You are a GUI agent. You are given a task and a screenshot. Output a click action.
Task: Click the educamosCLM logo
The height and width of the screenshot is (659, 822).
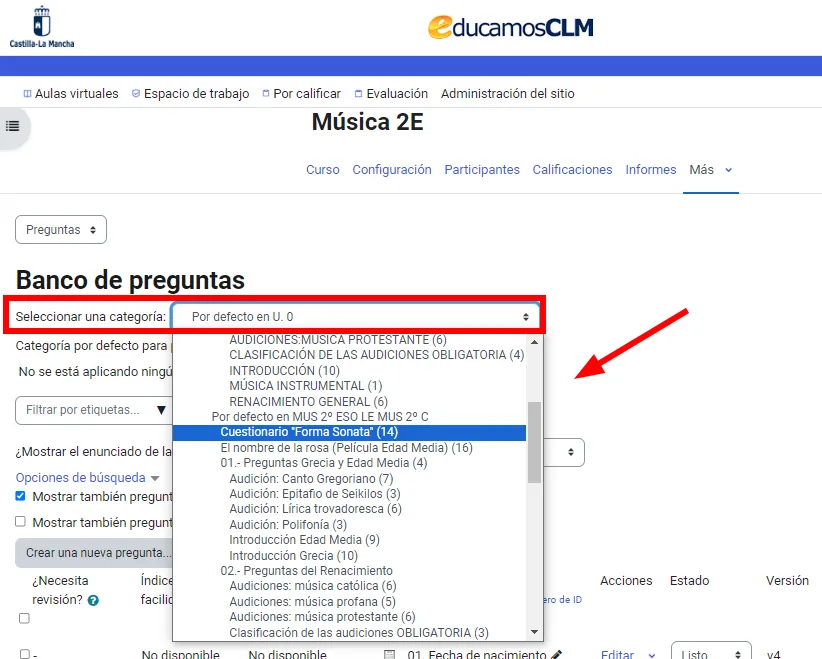pyautogui.click(x=509, y=27)
